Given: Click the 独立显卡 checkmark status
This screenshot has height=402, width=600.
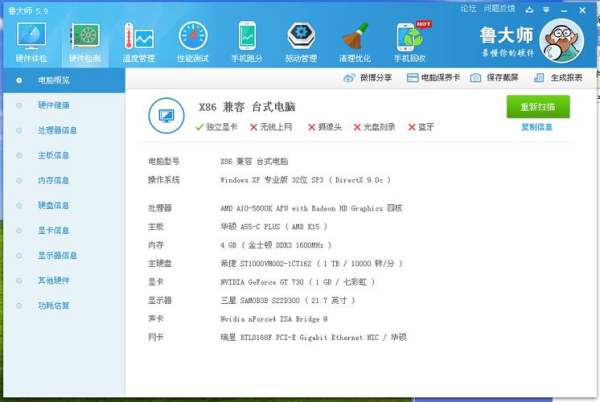Looking at the screenshot, I should (216, 127).
